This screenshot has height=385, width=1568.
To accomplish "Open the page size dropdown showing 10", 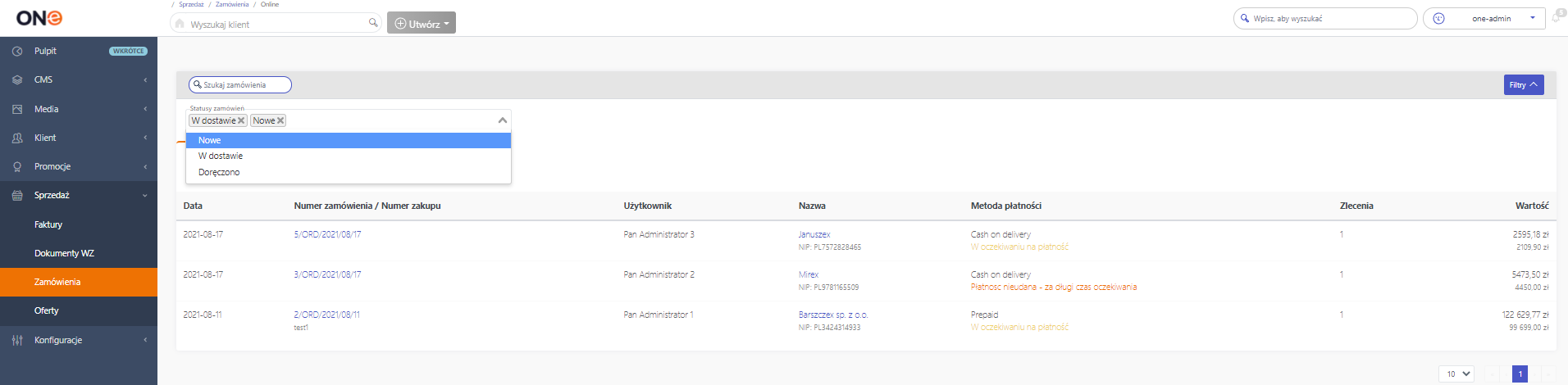I will point(1456,374).
